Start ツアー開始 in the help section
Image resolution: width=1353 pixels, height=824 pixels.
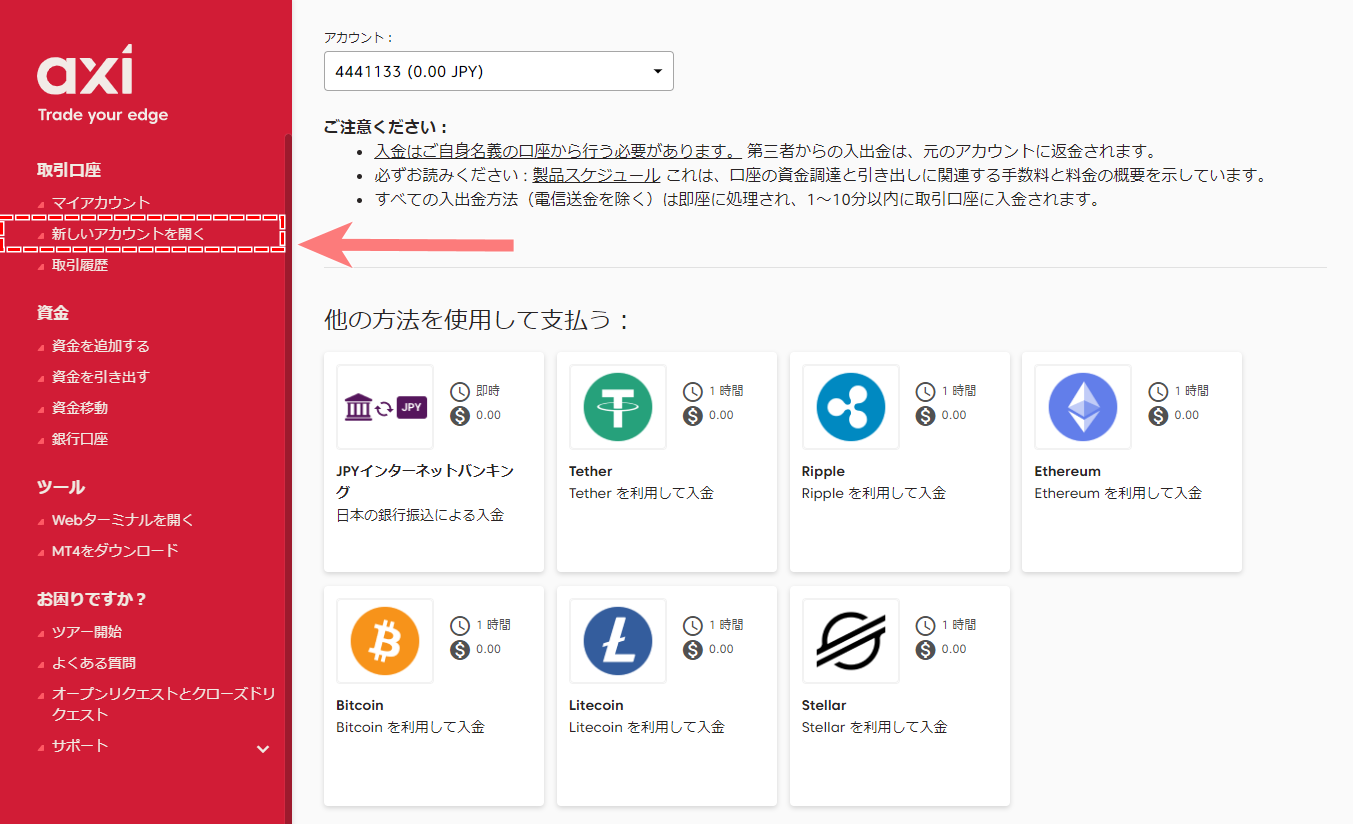pyautogui.click(x=87, y=632)
